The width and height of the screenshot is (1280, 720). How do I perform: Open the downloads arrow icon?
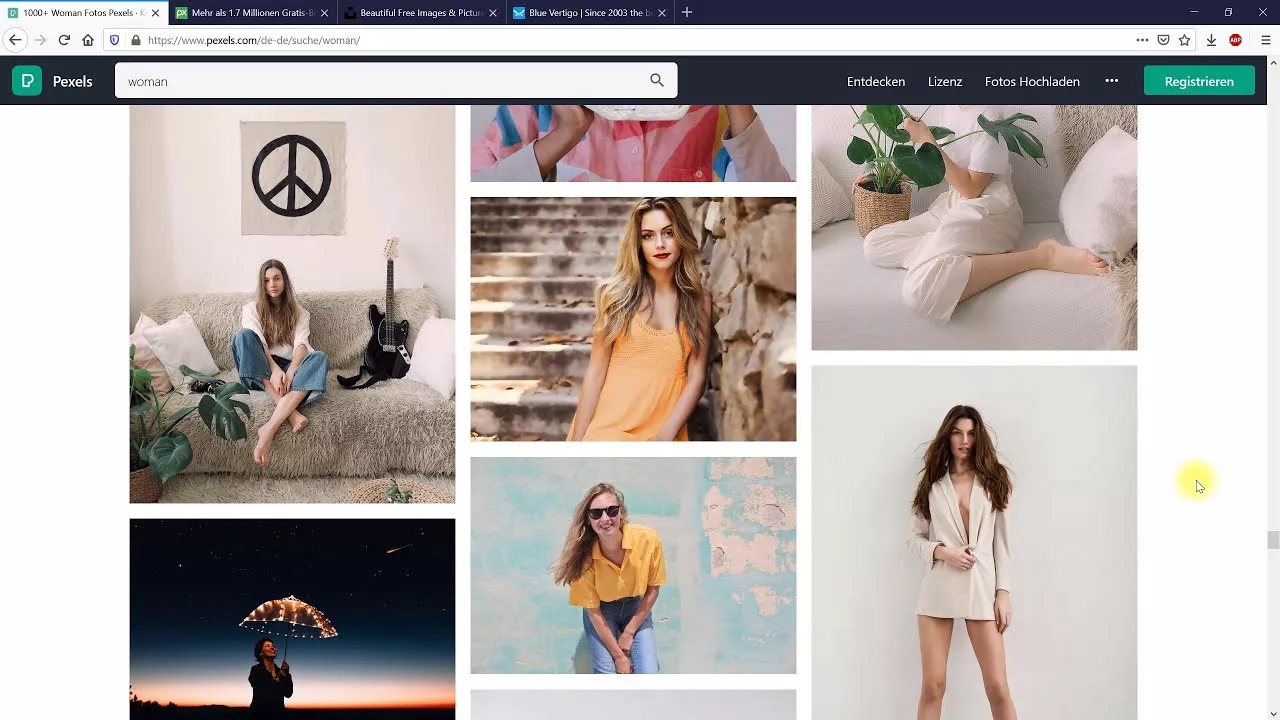[x=1211, y=40]
